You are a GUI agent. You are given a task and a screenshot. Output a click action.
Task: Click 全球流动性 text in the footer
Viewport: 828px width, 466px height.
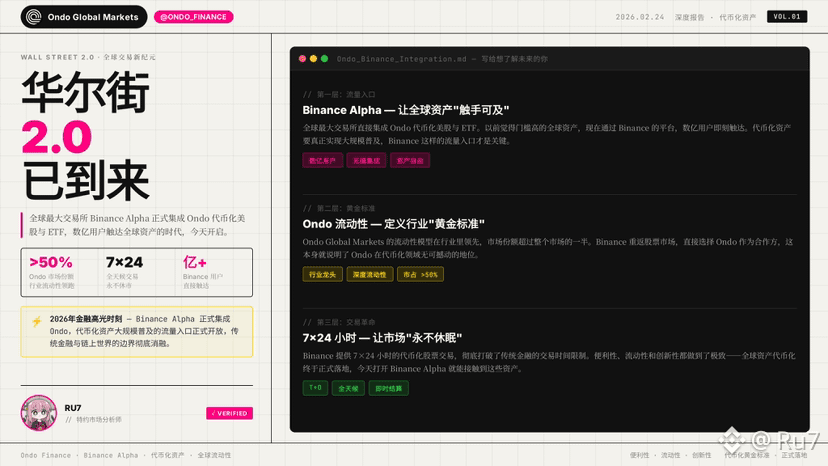(x=214, y=455)
